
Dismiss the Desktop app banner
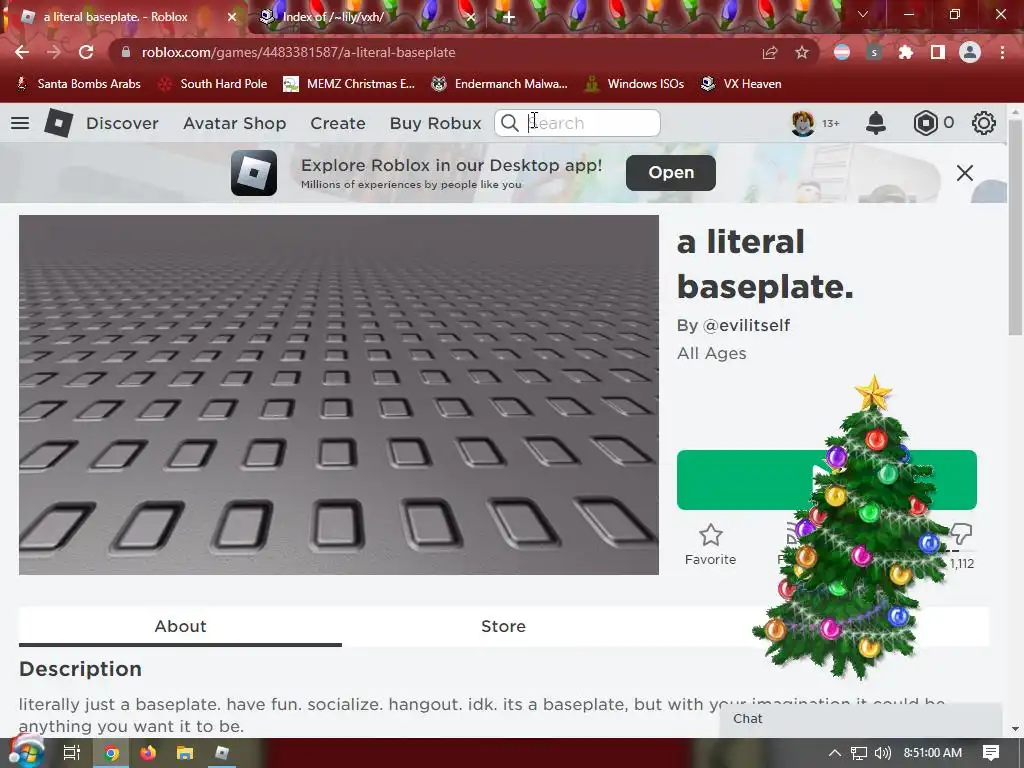click(965, 172)
